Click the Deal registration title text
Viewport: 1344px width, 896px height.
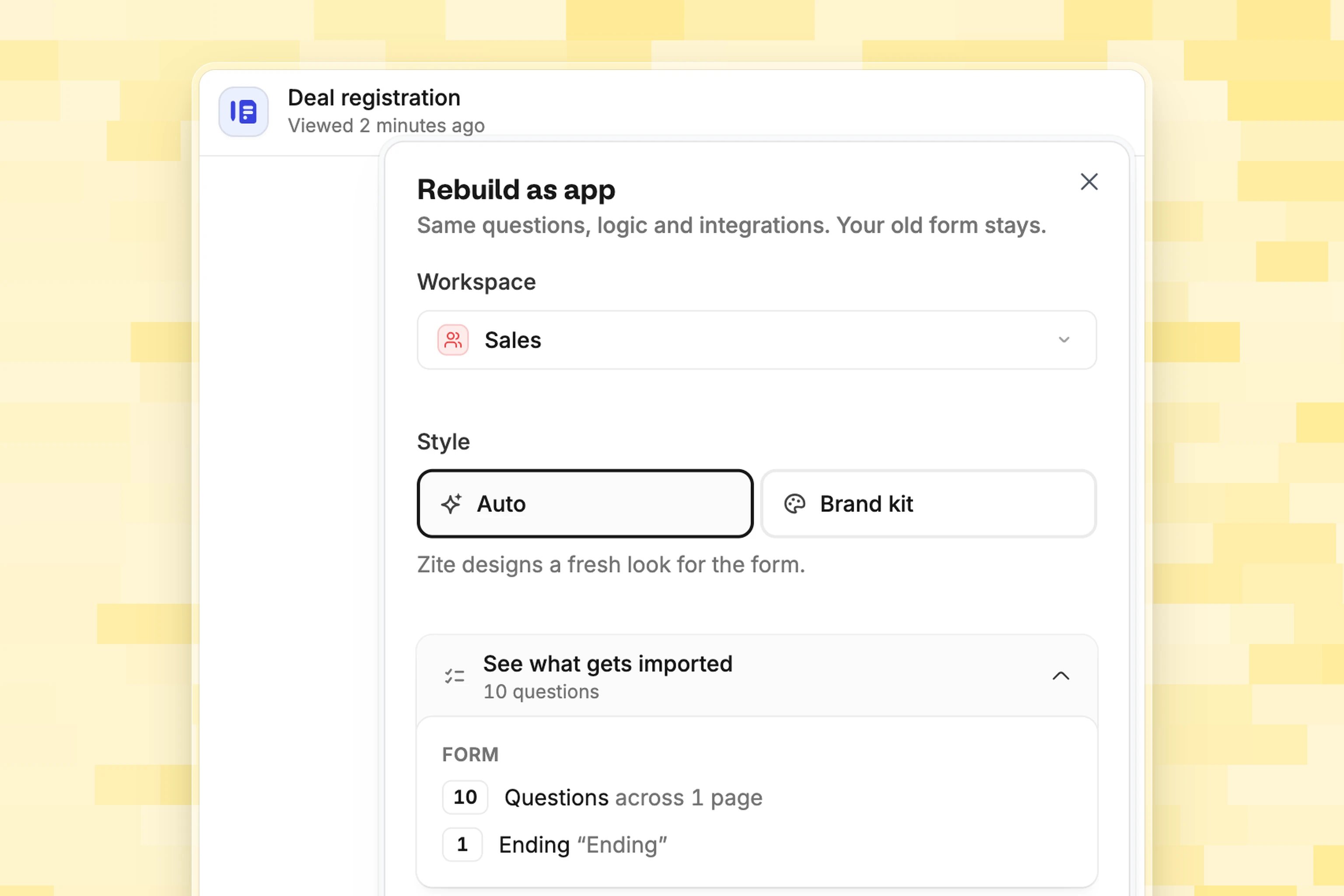click(x=374, y=98)
